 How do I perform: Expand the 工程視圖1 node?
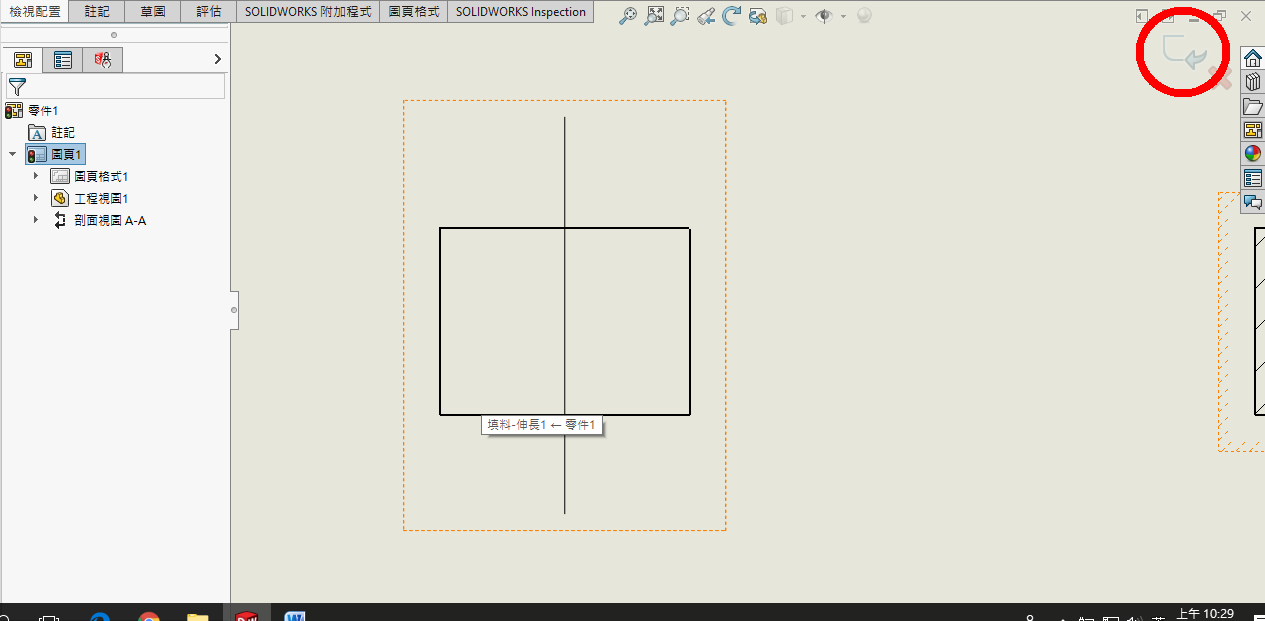[x=35, y=198]
